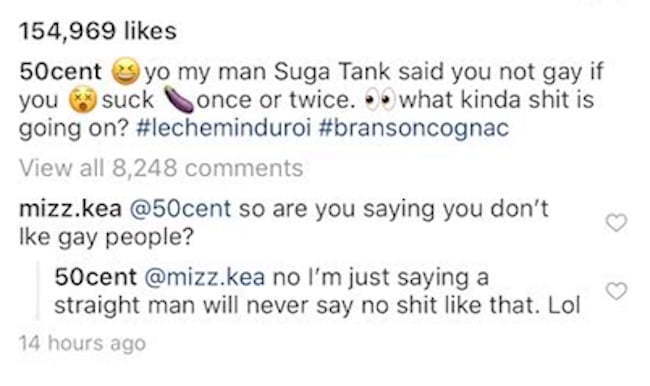Click the caption text 'going on?'
The width and height of the screenshot is (650, 386).
[x=73, y=129]
